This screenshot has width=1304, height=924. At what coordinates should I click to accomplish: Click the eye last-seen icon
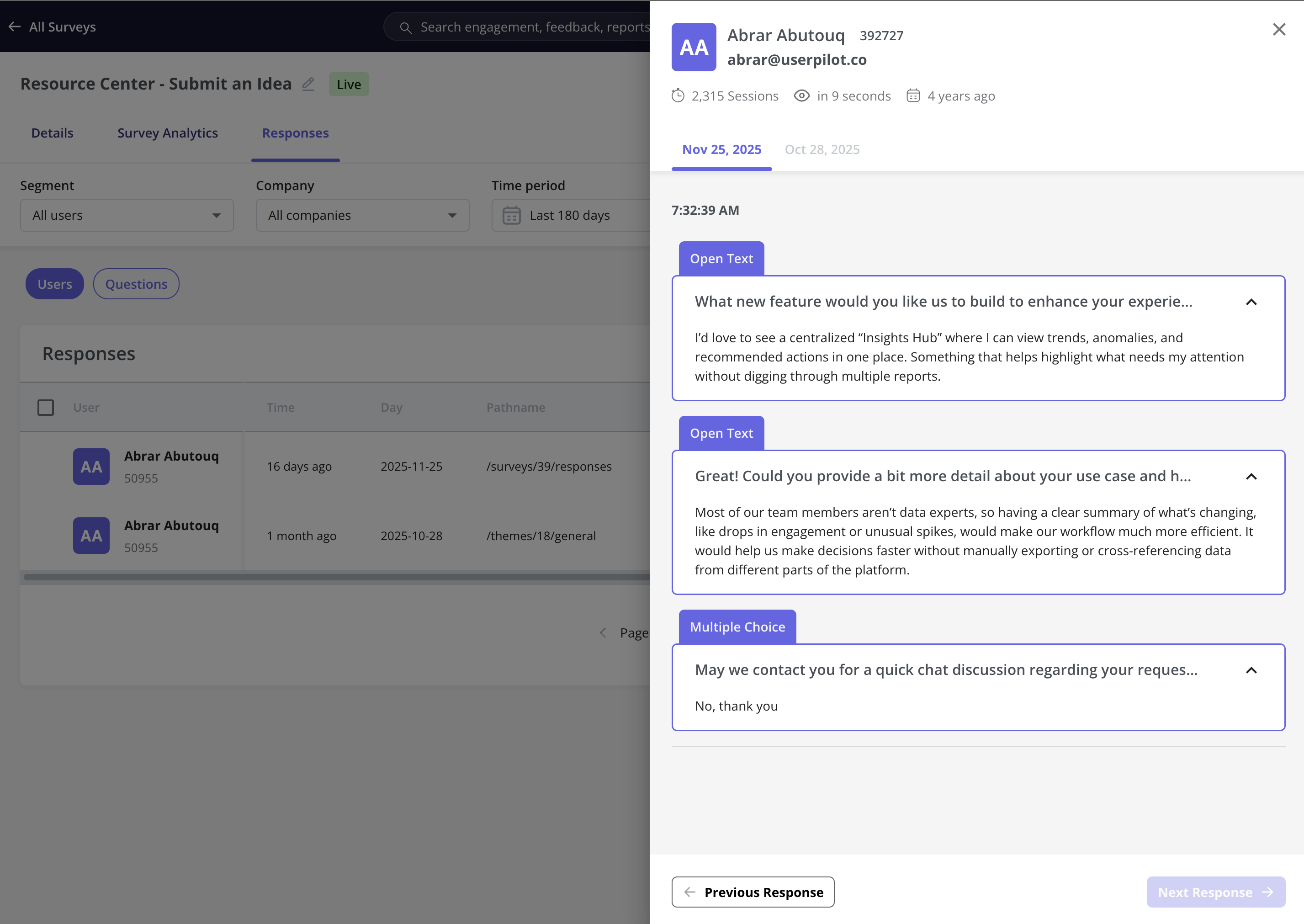point(801,96)
